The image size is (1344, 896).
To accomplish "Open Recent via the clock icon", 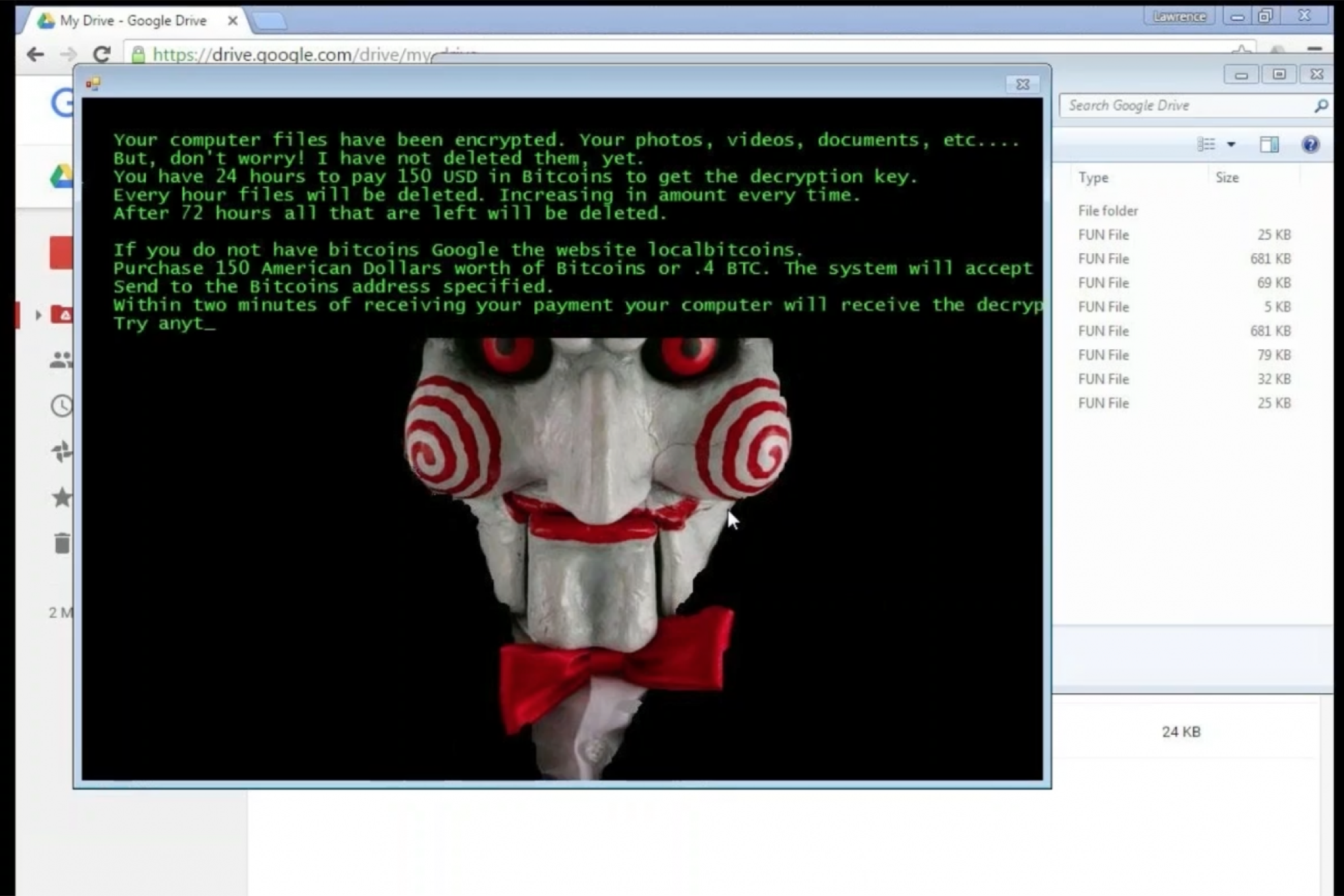I will (x=62, y=406).
